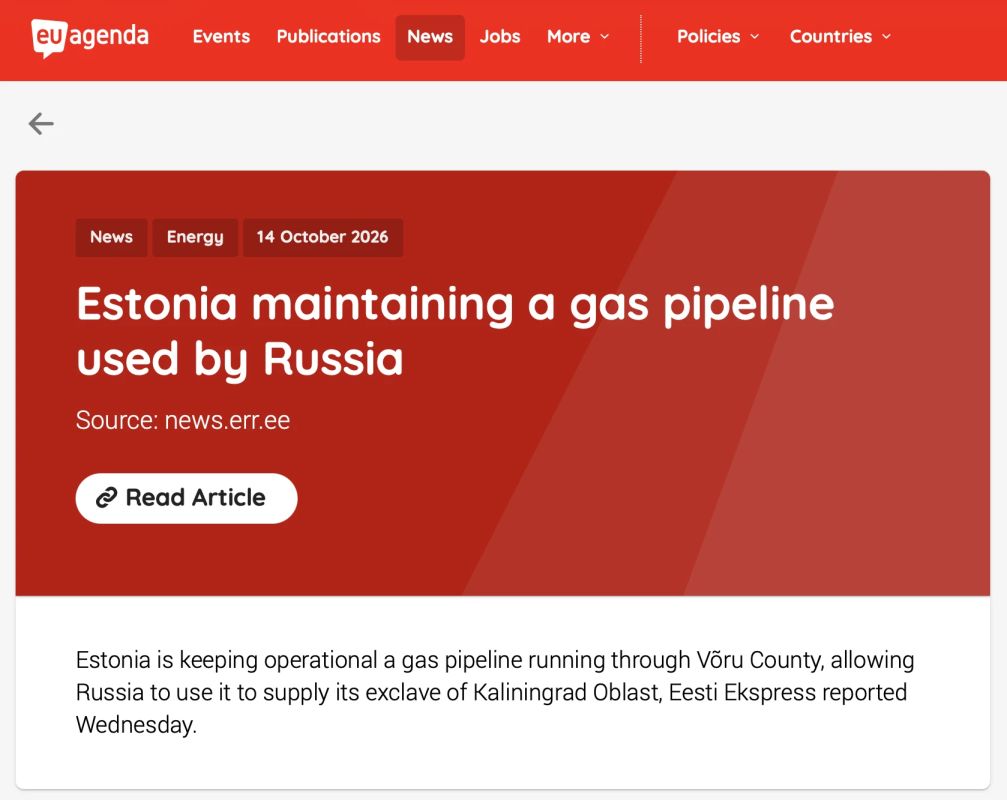The image size is (1007, 800).
Task: Open the Publications section
Action: pyautogui.click(x=329, y=37)
